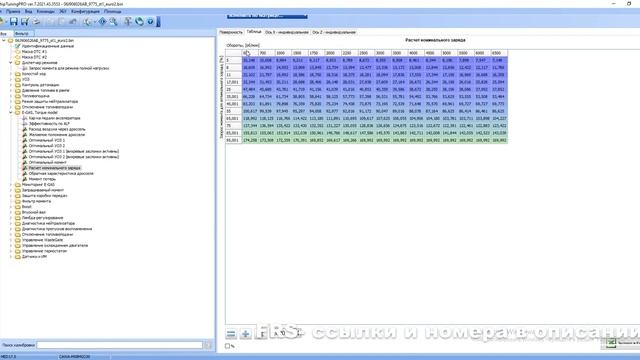Screen dimensions: 640x360
Task: Collapse the Диспетчер режимов folder
Action: pos(11,63)
